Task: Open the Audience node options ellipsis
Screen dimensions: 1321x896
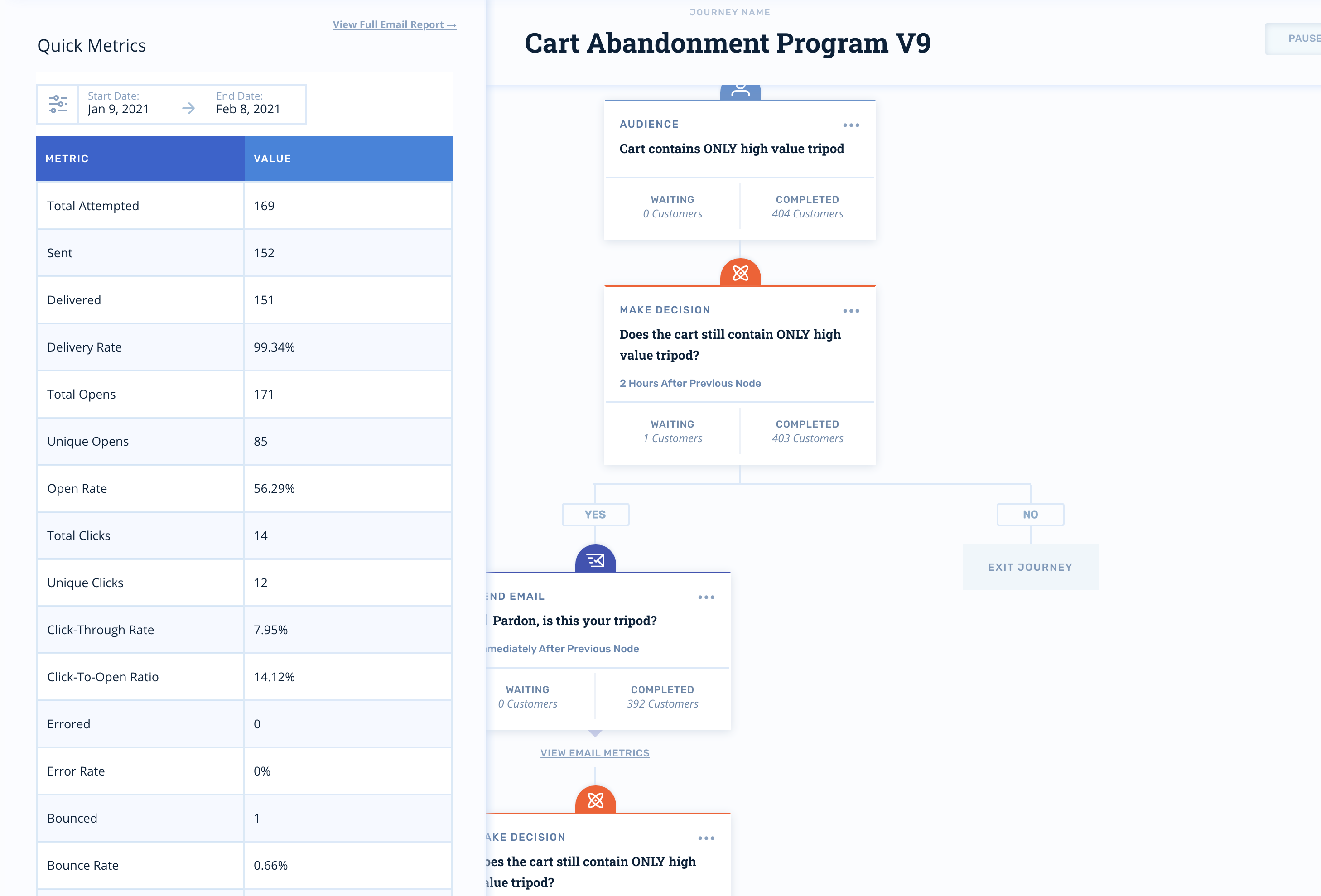Action: (x=851, y=125)
